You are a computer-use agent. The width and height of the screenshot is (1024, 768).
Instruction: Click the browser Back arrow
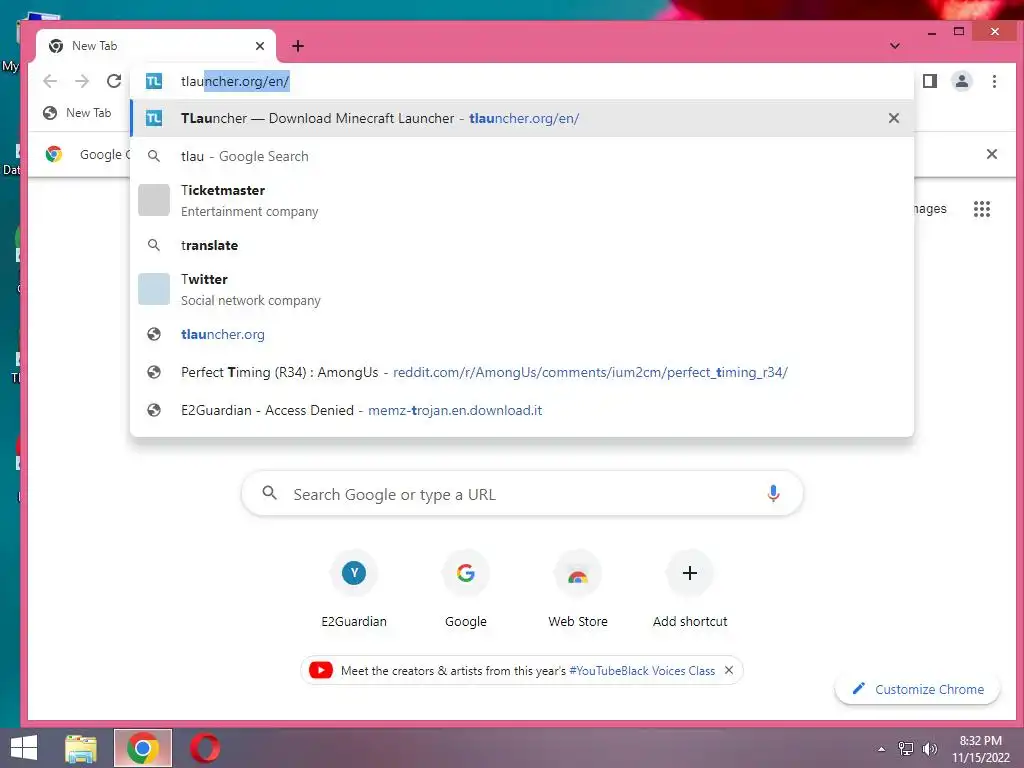point(50,81)
